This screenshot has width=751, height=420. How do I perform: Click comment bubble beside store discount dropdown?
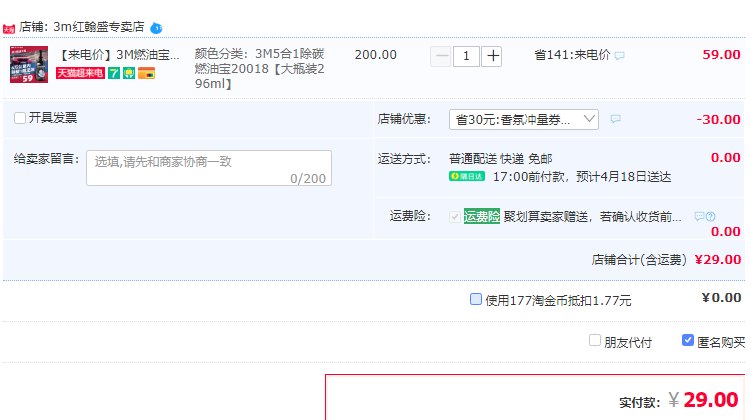pos(615,119)
